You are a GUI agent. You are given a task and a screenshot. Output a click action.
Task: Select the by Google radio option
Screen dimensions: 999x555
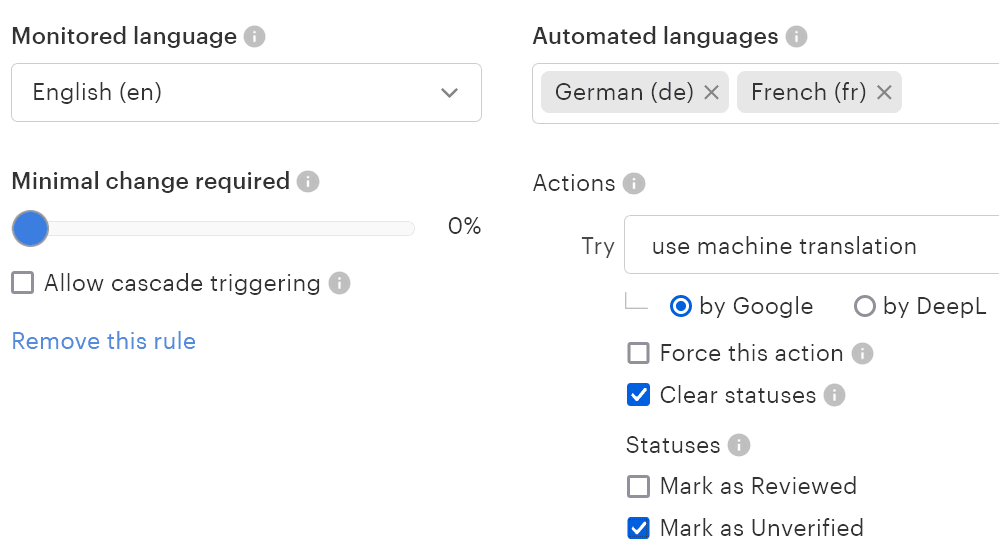(x=681, y=307)
